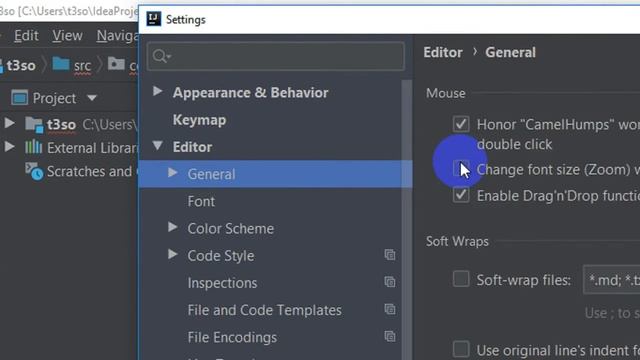This screenshot has width=640, height=360.
Task: Click the Settings search input field
Action: [276, 56]
